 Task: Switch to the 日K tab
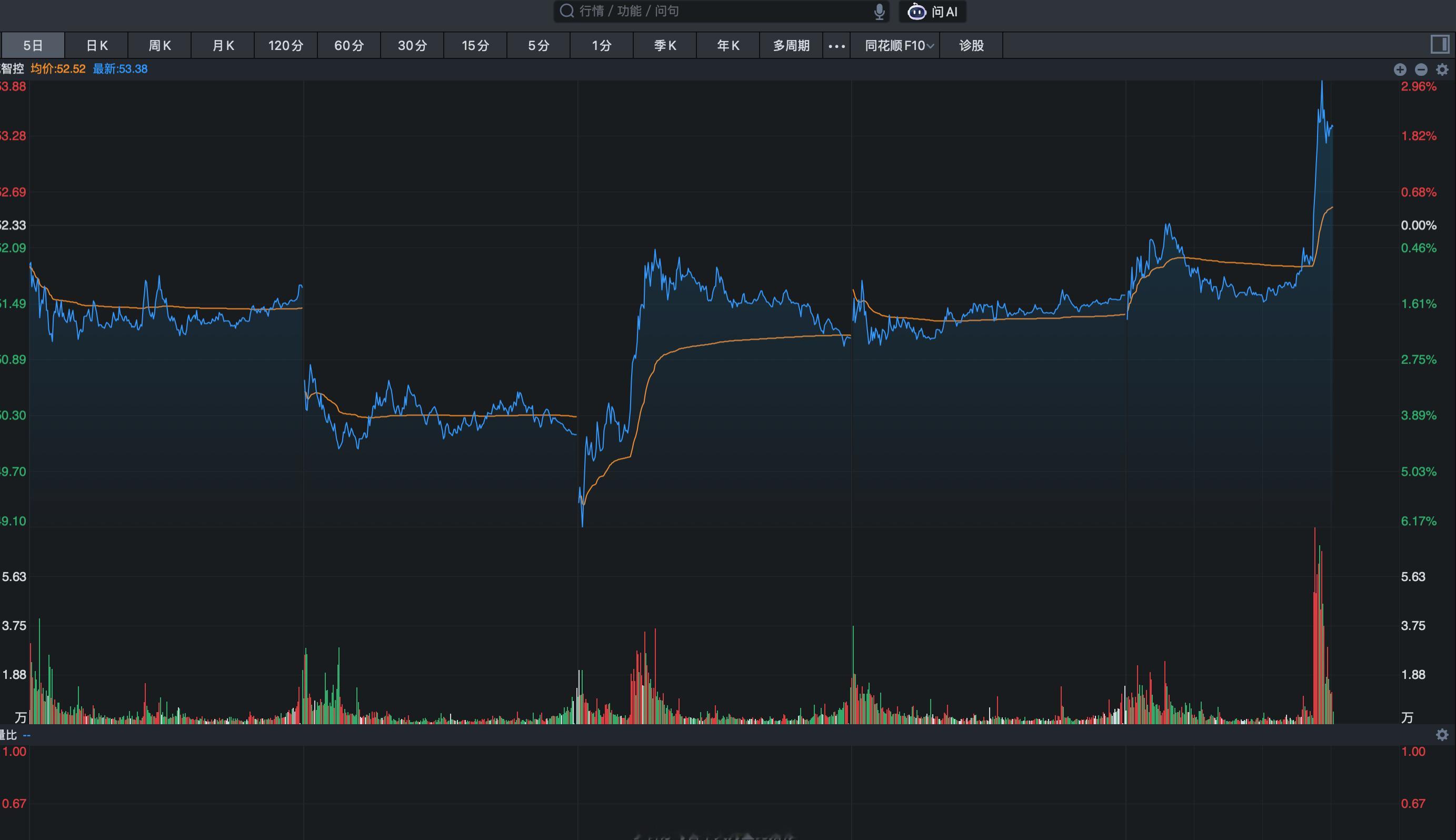pyautogui.click(x=96, y=46)
